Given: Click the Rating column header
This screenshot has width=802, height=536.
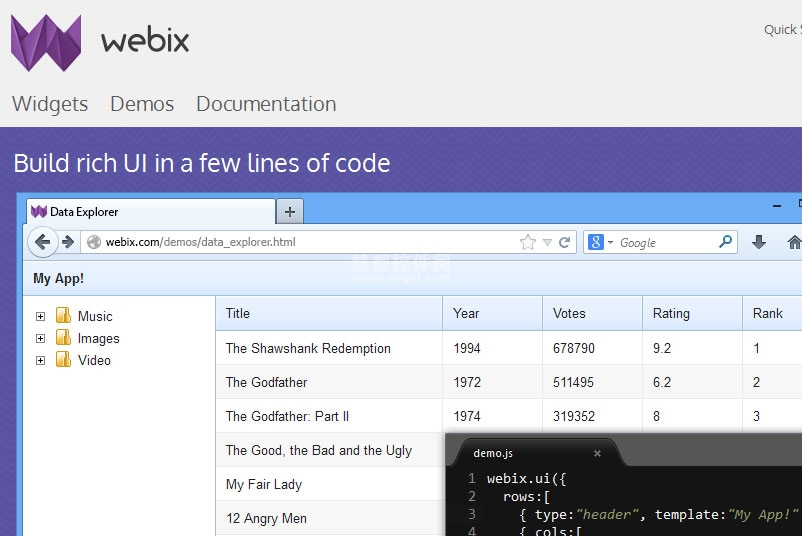Looking at the screenshot, I should tap(692, 313).
